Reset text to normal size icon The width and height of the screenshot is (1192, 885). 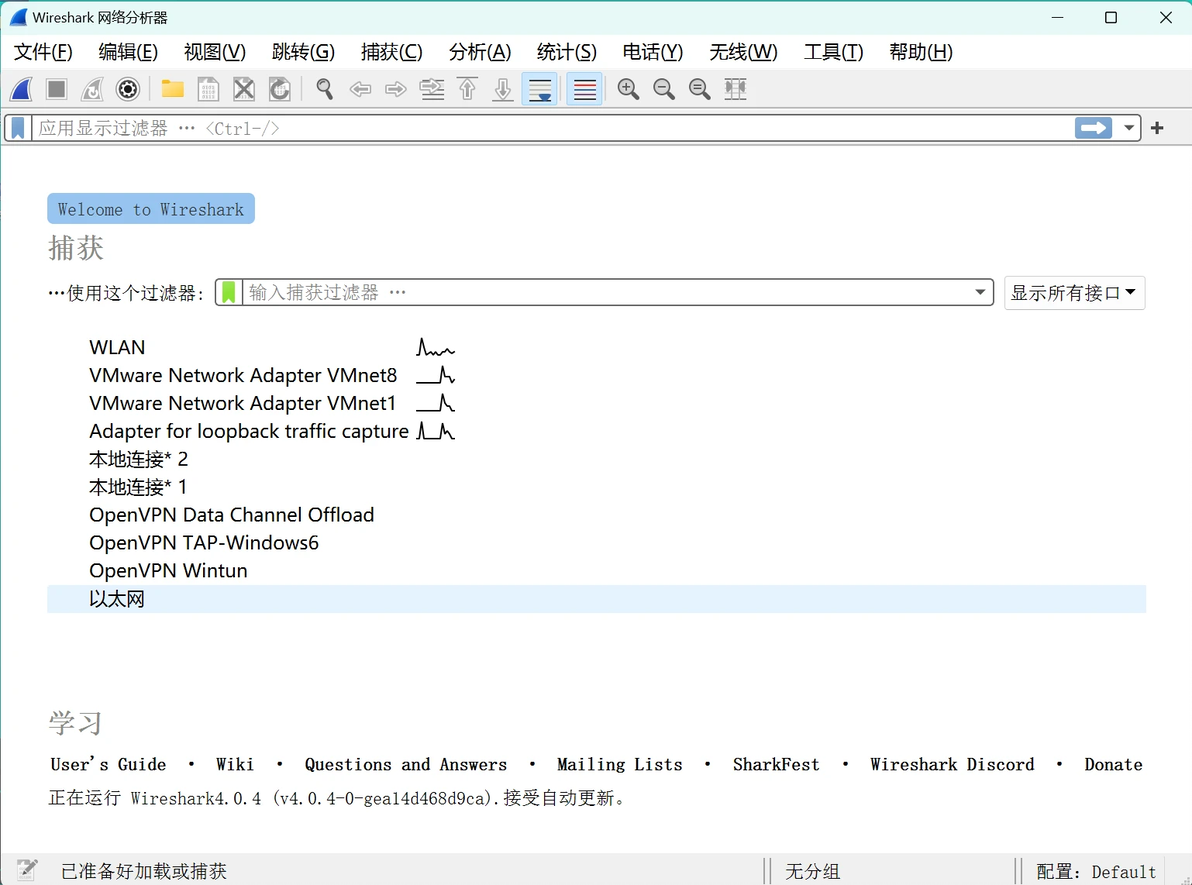click(x=699, y=89)
